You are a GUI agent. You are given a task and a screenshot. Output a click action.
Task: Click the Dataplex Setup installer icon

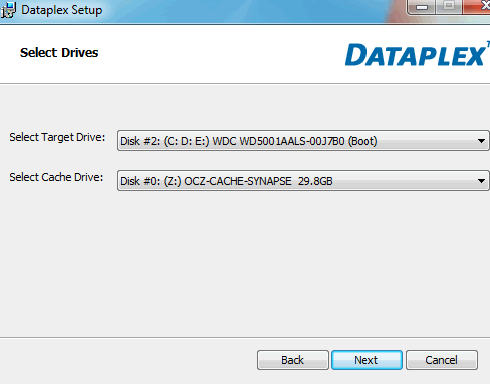point(8,10)
